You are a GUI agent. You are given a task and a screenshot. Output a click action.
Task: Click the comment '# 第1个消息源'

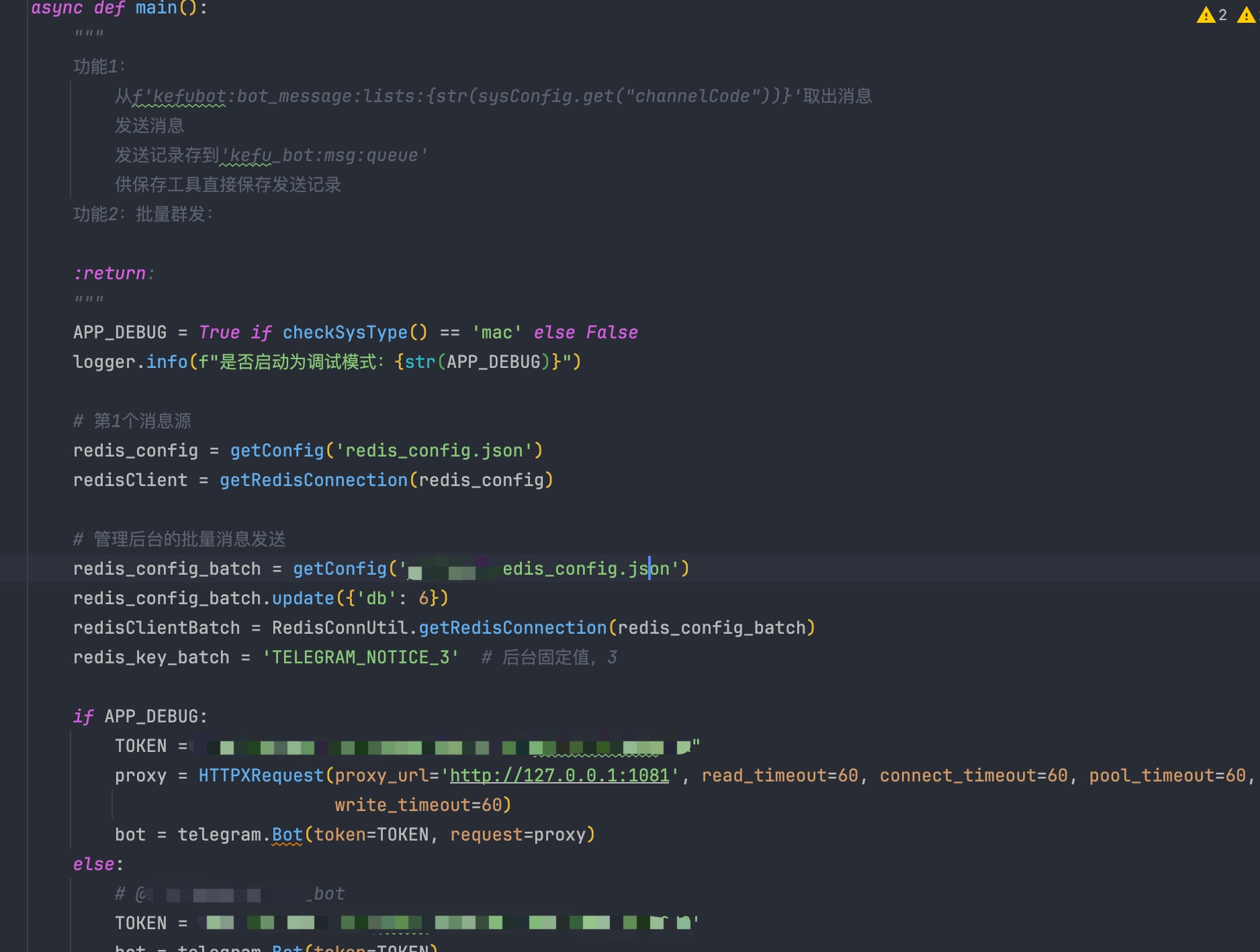(x=132, y=421)
